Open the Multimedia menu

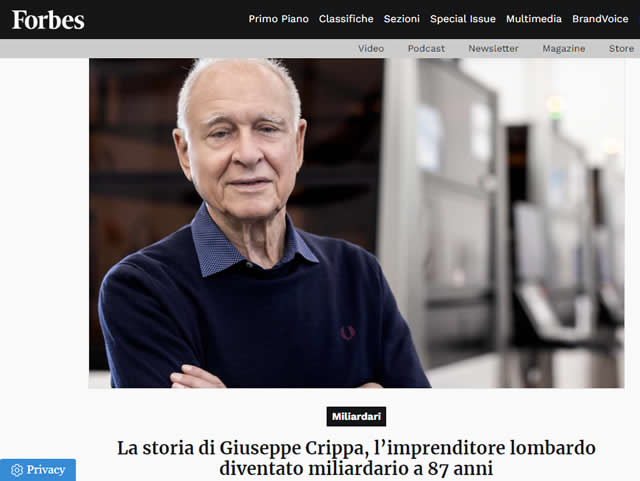pyautogui.click(x=533, y=19)
